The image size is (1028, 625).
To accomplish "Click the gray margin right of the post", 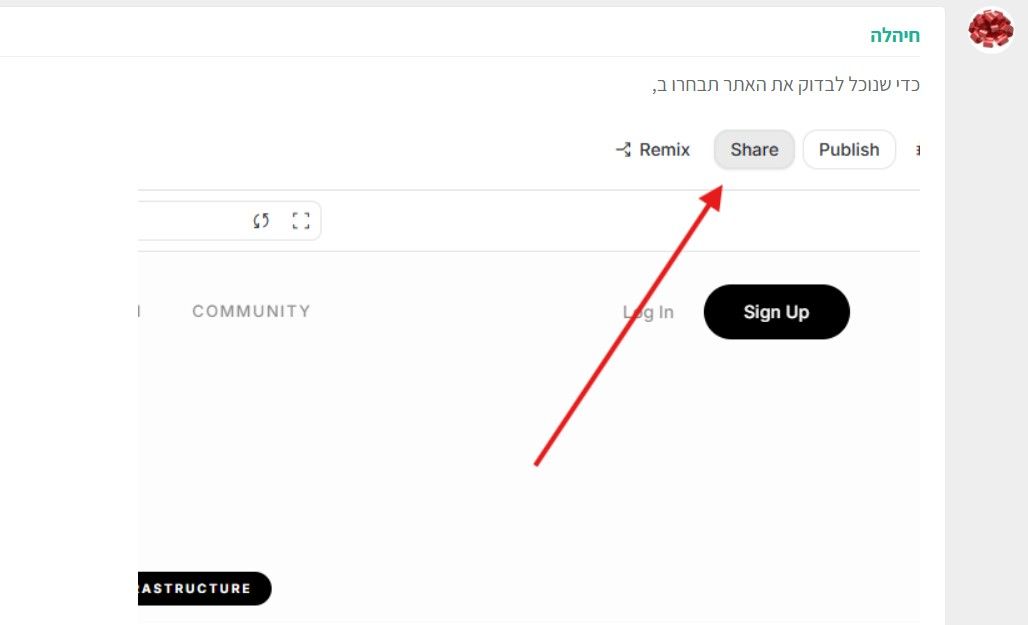I will [986, 328].
